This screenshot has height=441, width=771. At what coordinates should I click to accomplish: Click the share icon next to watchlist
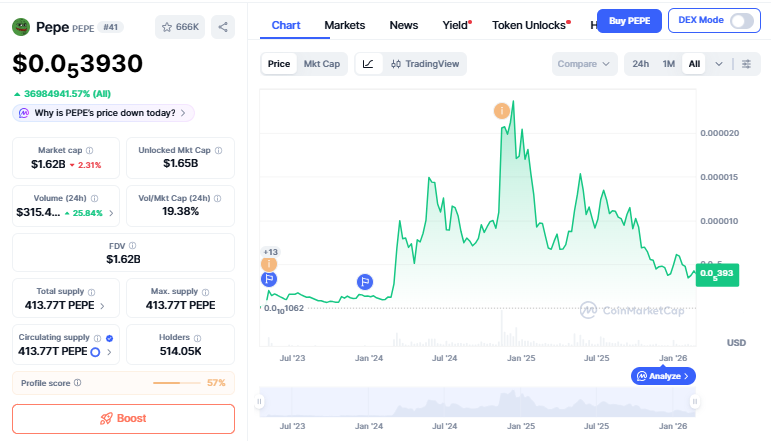pyautogui.click(x=222, y=27)
